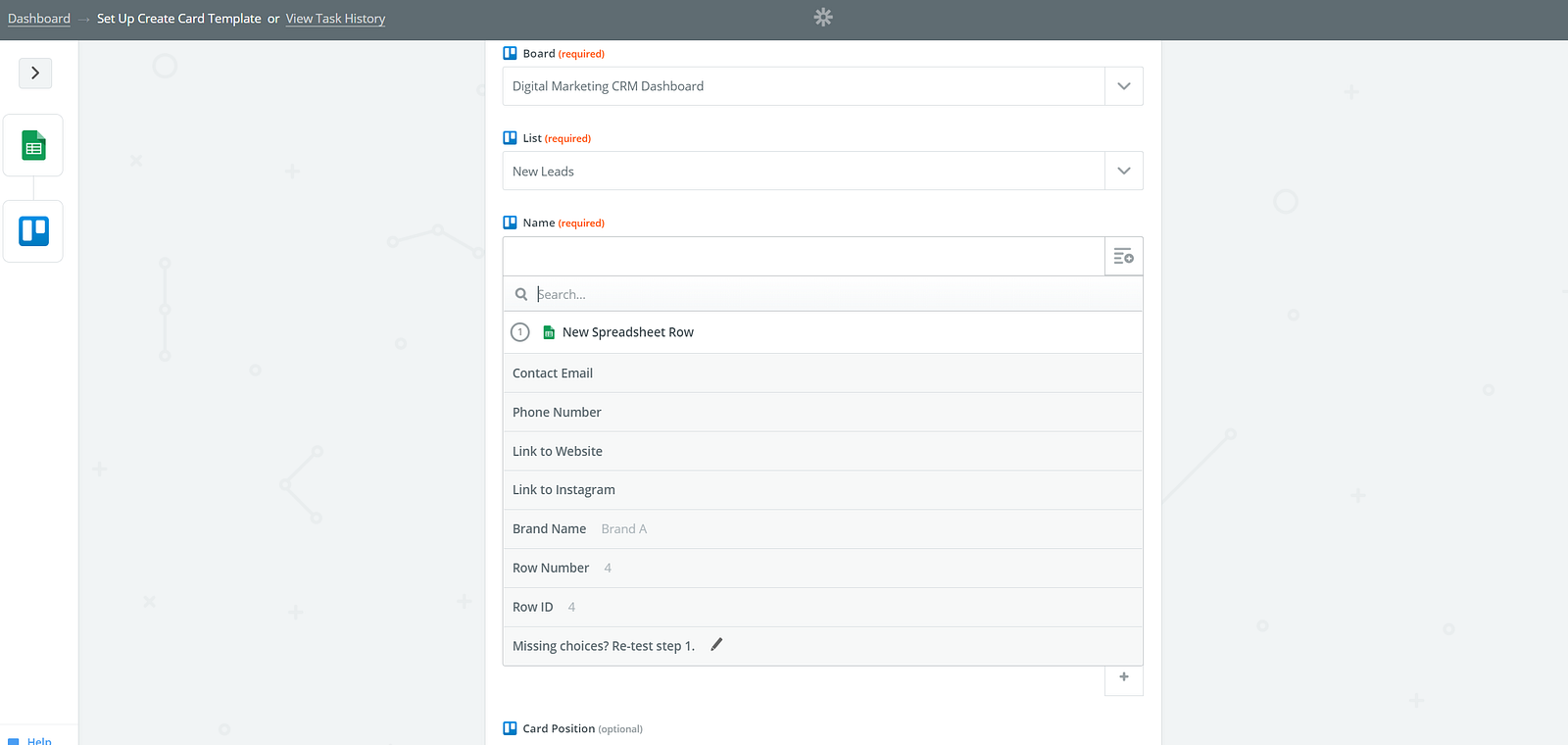The width and height of the screenshot is (1568, 745).
Task: Go to the Dashboard link
Action: pos(39,19)
